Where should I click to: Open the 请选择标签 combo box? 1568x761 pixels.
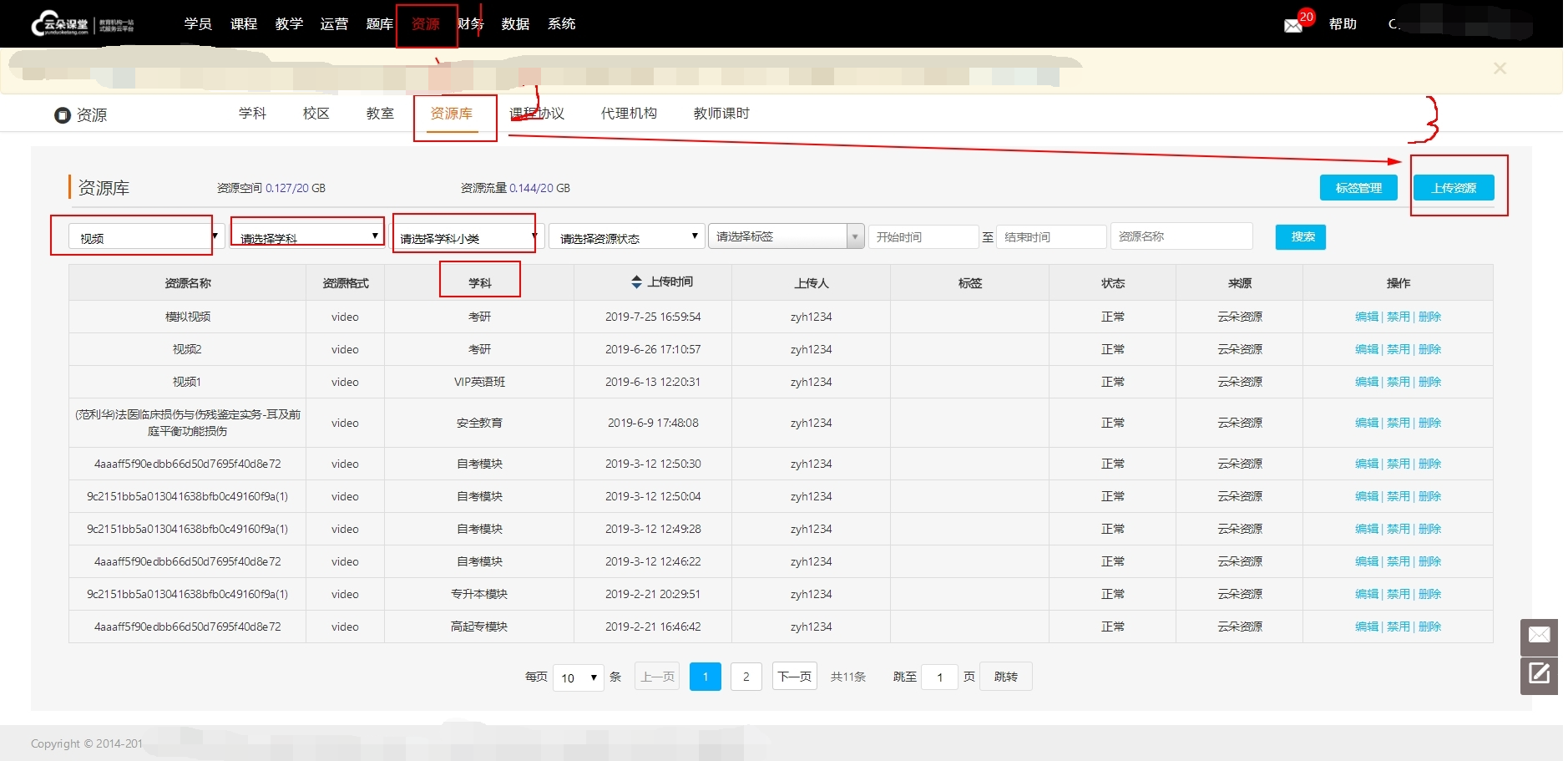coord(786,236)
